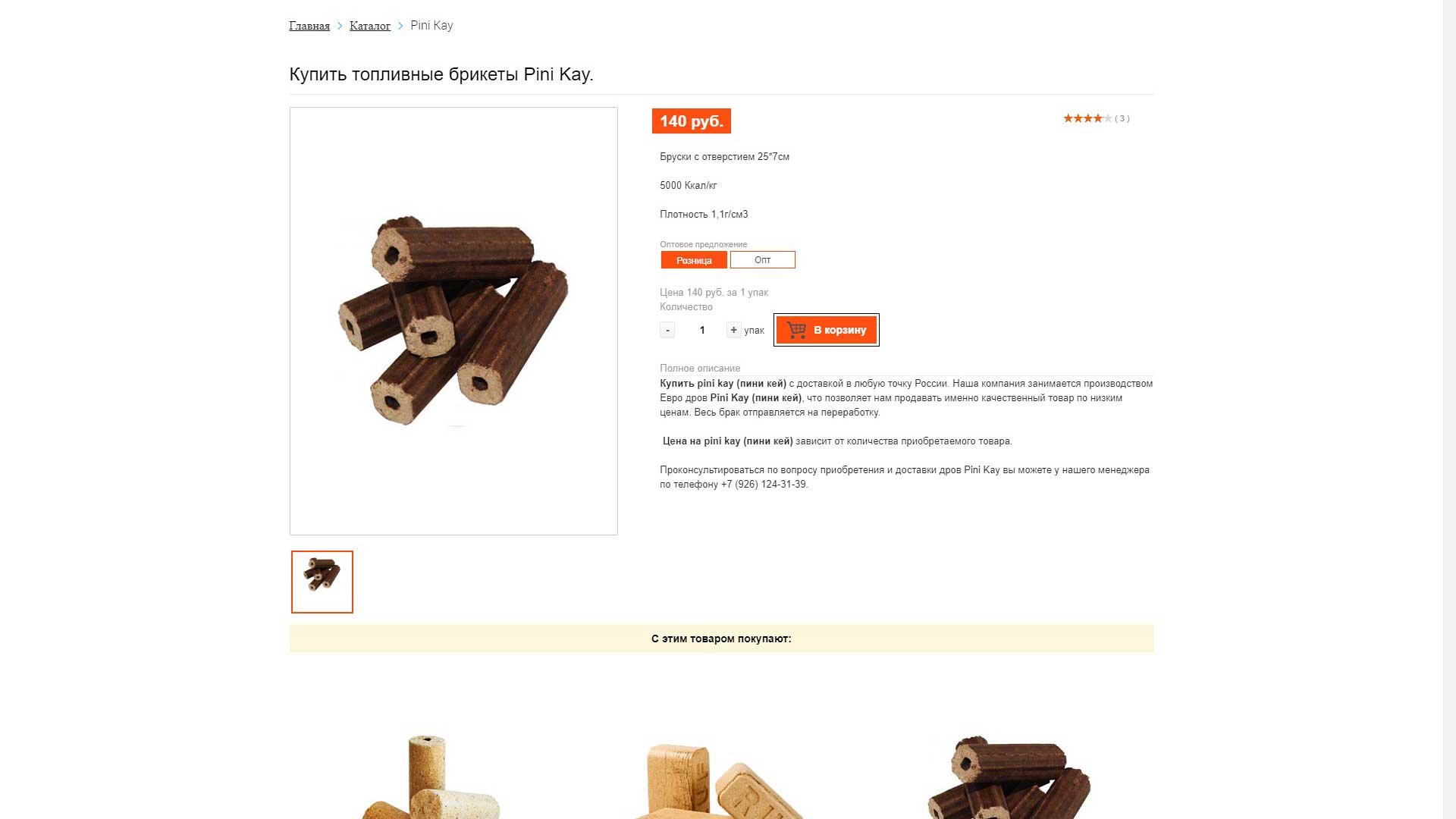
Task: Open related product with light cylindrical briquettes
Action: [429, 777]
